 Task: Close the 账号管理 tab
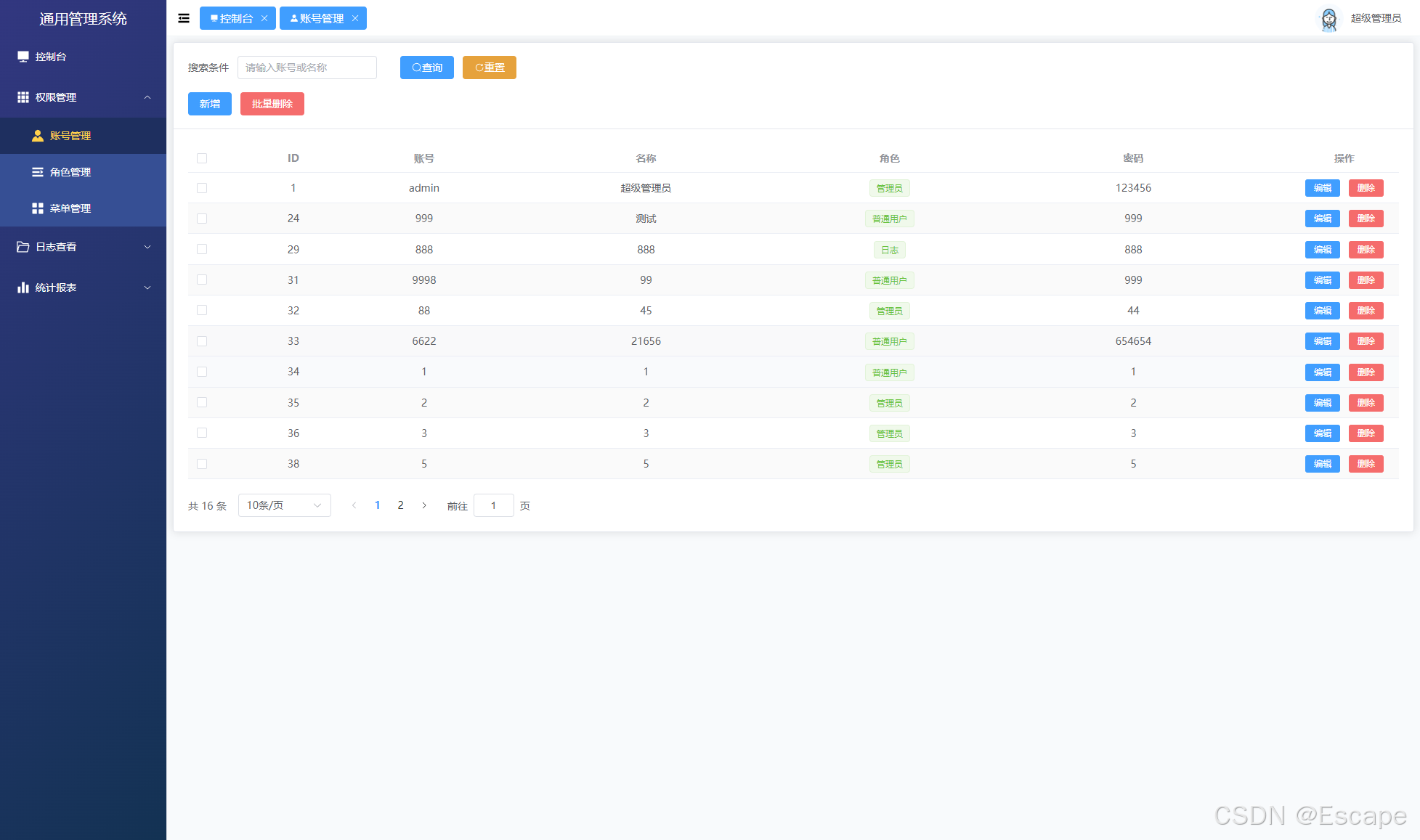(x=355, y=17)
